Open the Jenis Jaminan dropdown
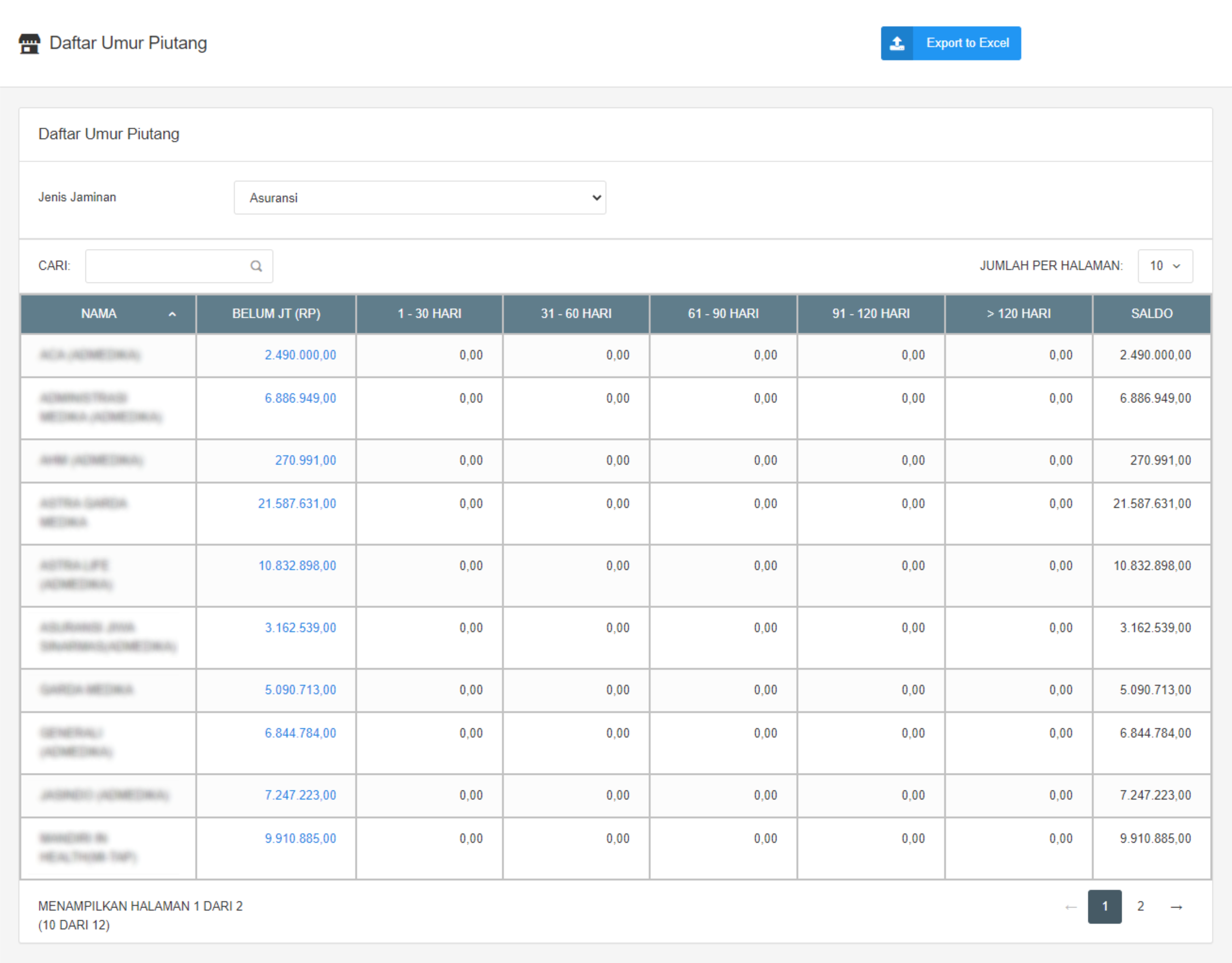 pyautogui.click(x=420, y=198)
